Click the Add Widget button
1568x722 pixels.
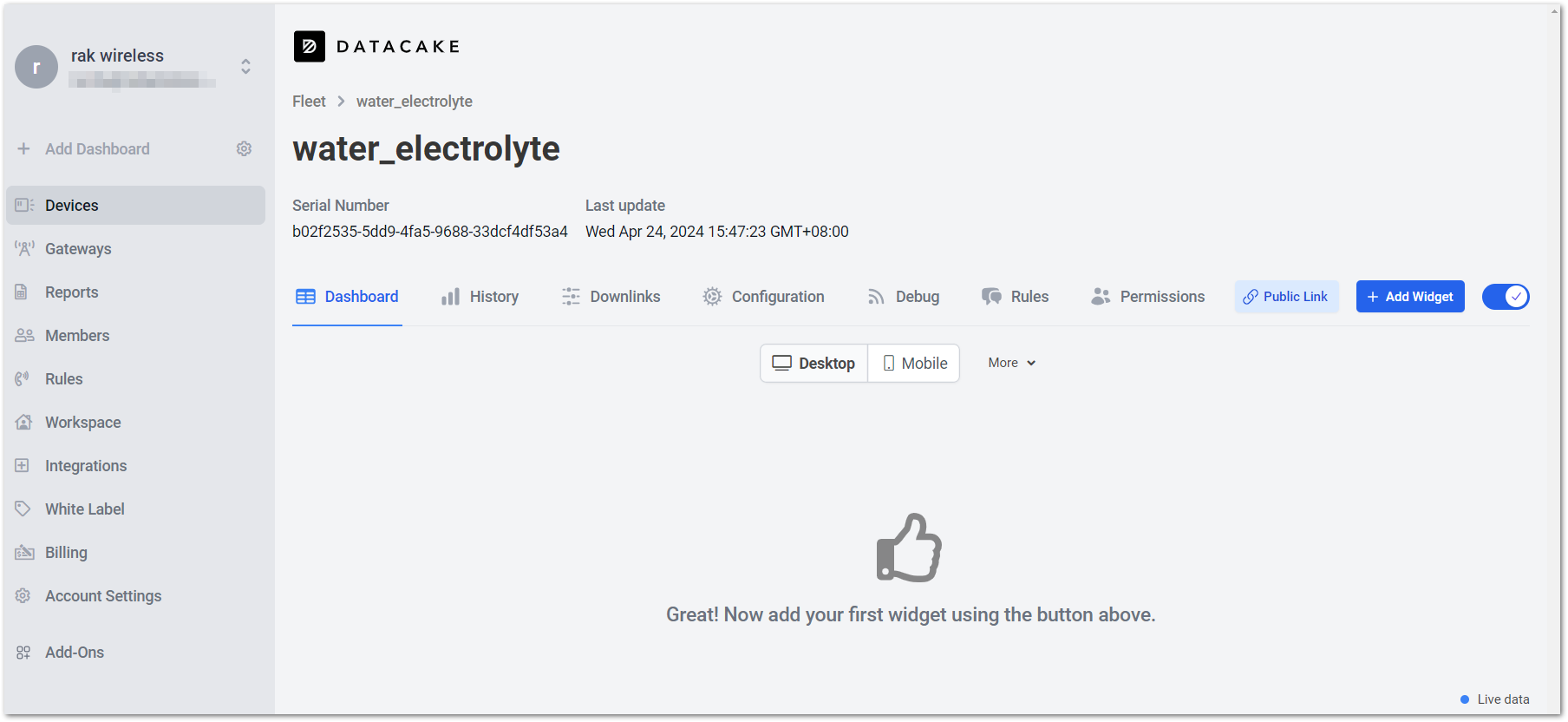coord(1410,297)
